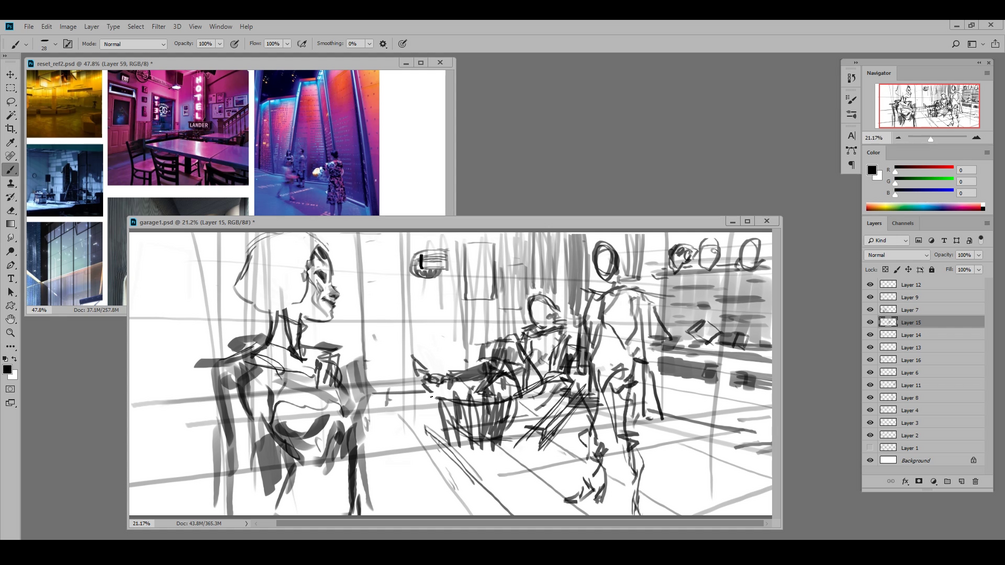Show Layer 1 visibility box
The height and width of the screenshot is (565, 1005).
pos(870,448)
